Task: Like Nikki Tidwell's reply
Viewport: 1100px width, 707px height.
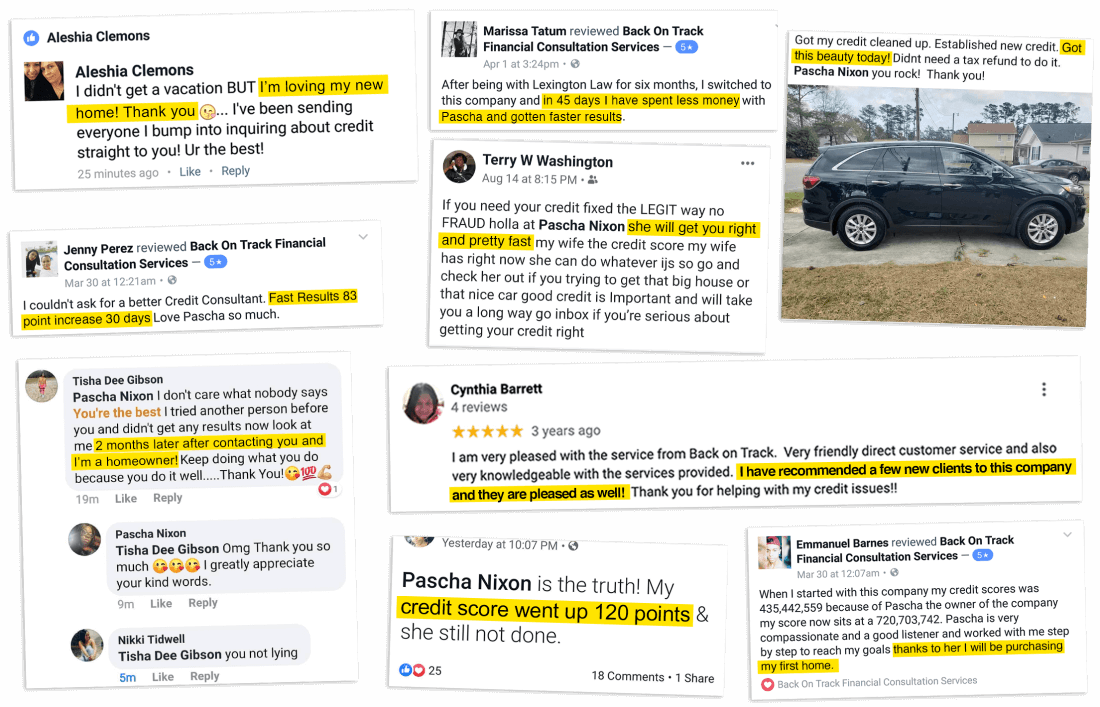Action: pyautogui.click(x=162, y=677)
